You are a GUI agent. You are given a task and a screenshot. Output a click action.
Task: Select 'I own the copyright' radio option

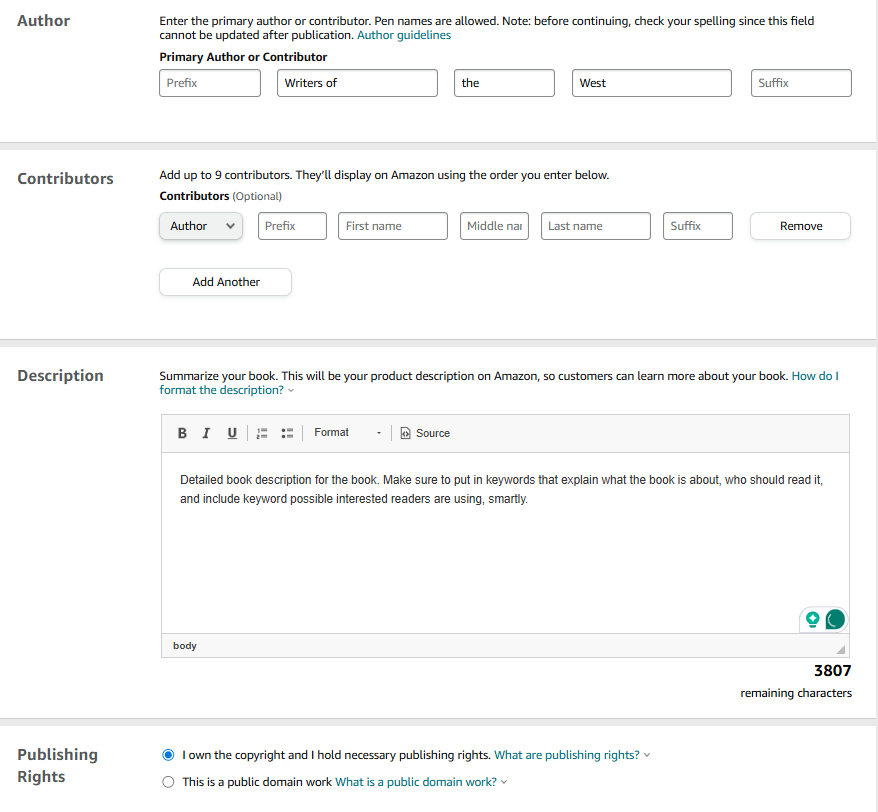168,755
